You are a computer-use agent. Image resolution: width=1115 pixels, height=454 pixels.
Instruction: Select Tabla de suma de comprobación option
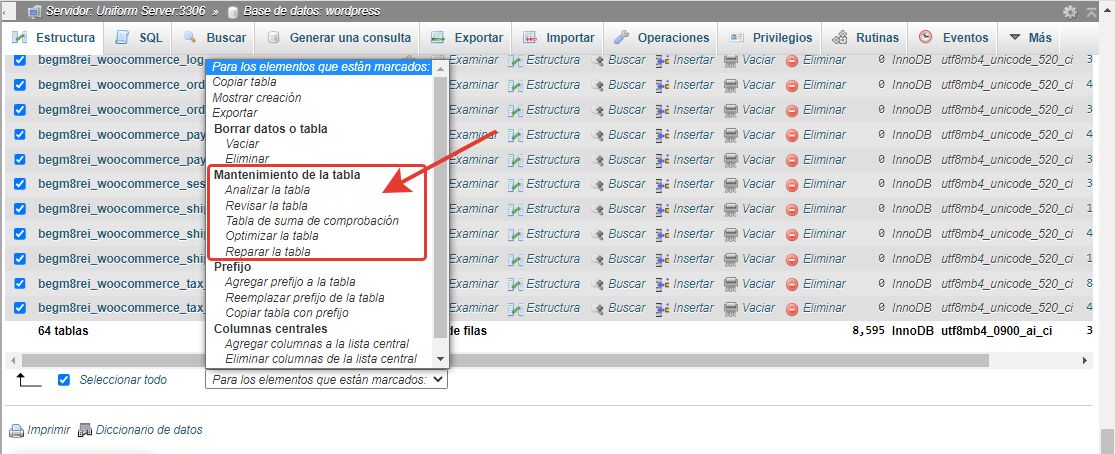click(312, 221)
